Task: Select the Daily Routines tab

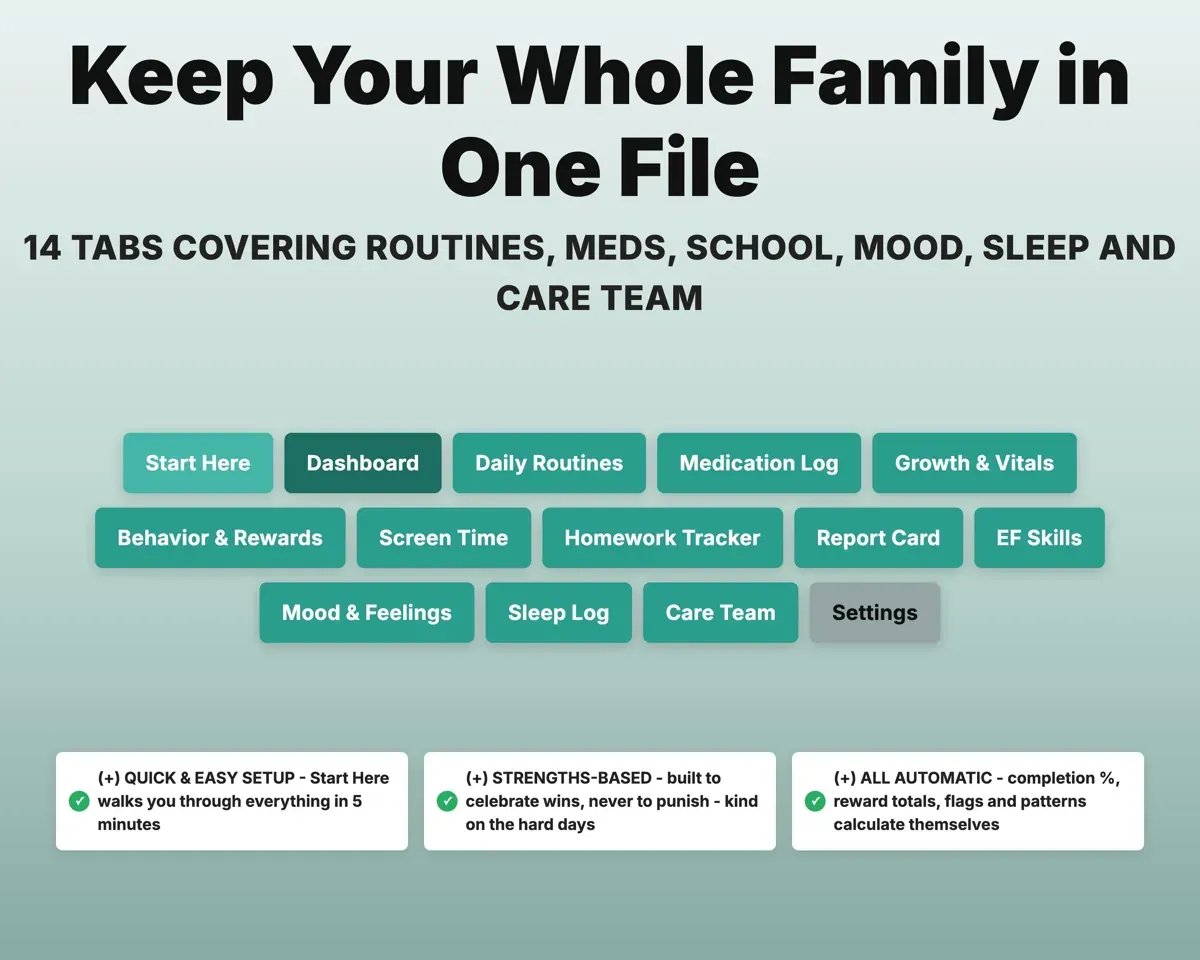Action: pyautogui.click(x=549, y=463)
